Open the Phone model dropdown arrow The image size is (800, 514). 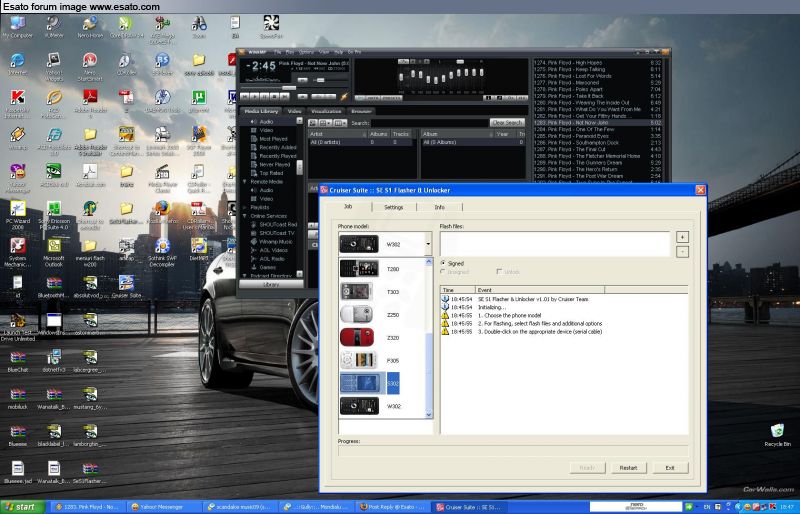(428, 244)
